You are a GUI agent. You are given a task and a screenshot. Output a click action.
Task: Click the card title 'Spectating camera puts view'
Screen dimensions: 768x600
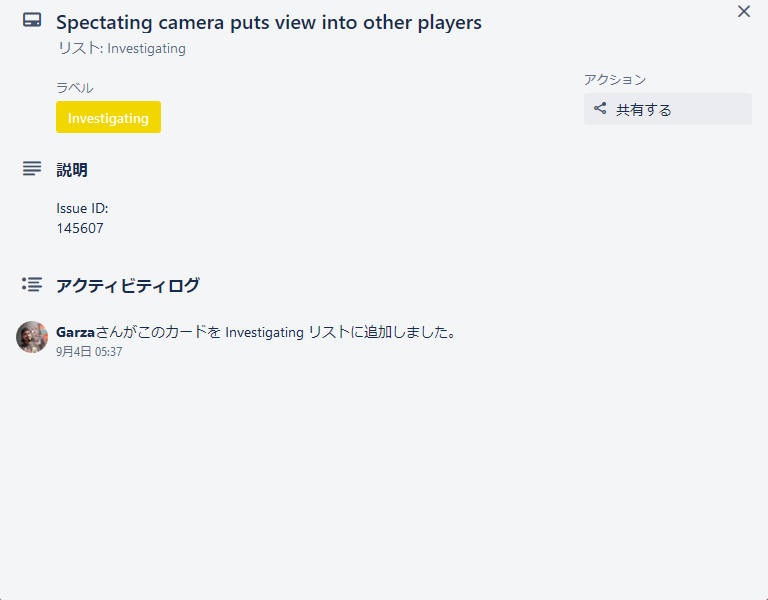pyautogui.click(x=268, y=22)
